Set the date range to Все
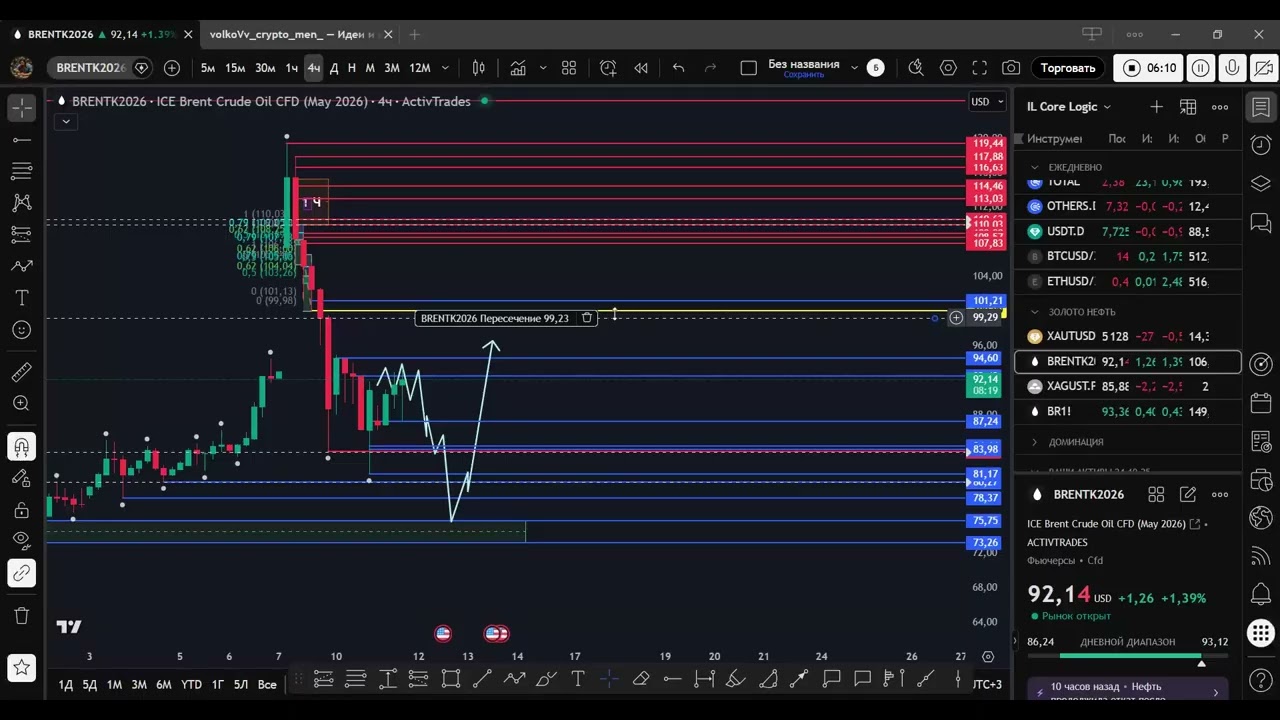The image size is (1280, 720). tap(267, 685)
